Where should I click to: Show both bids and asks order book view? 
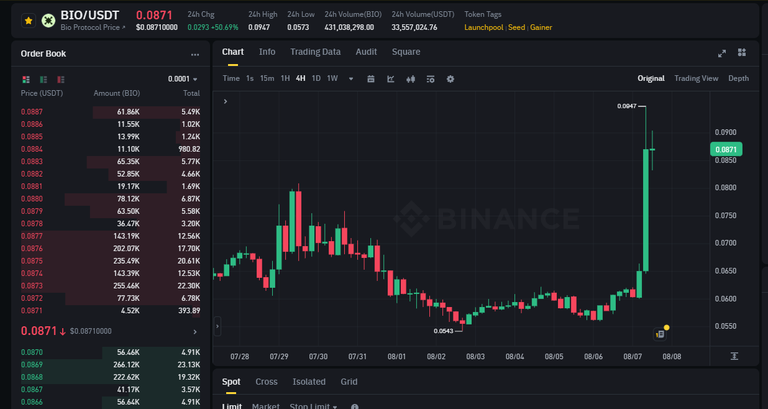[26, 79]
